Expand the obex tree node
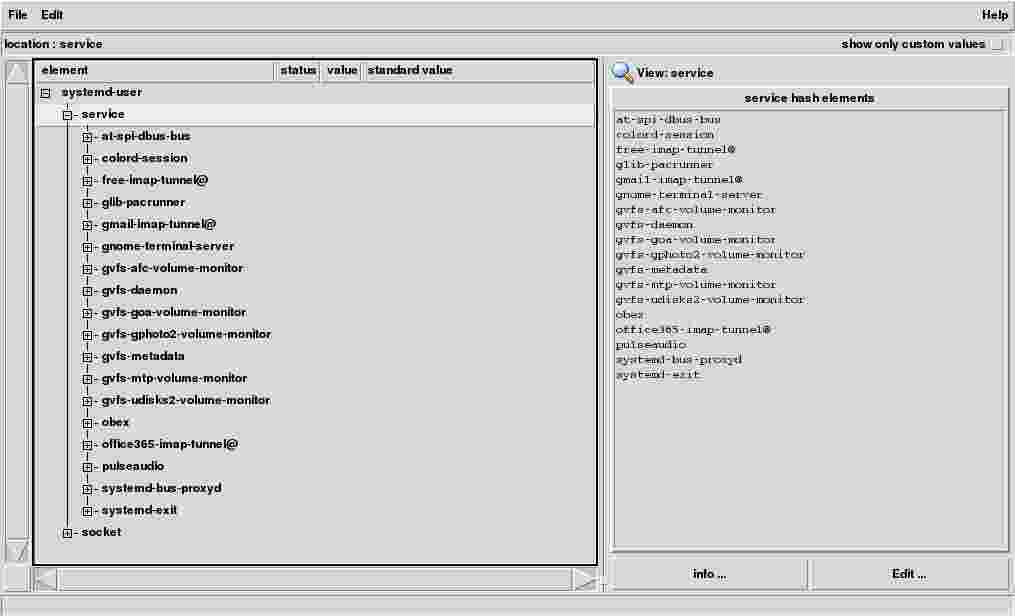The height and width of the screenshot is (616, 1015). pyautogui.click(x=88, y=423)
